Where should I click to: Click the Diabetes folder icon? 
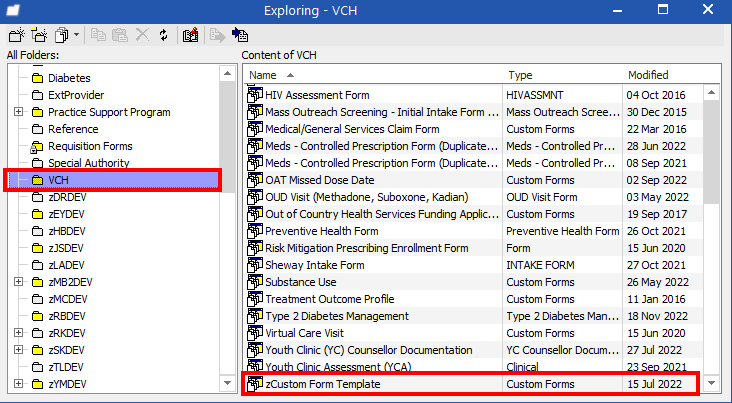tap(38, 78)
